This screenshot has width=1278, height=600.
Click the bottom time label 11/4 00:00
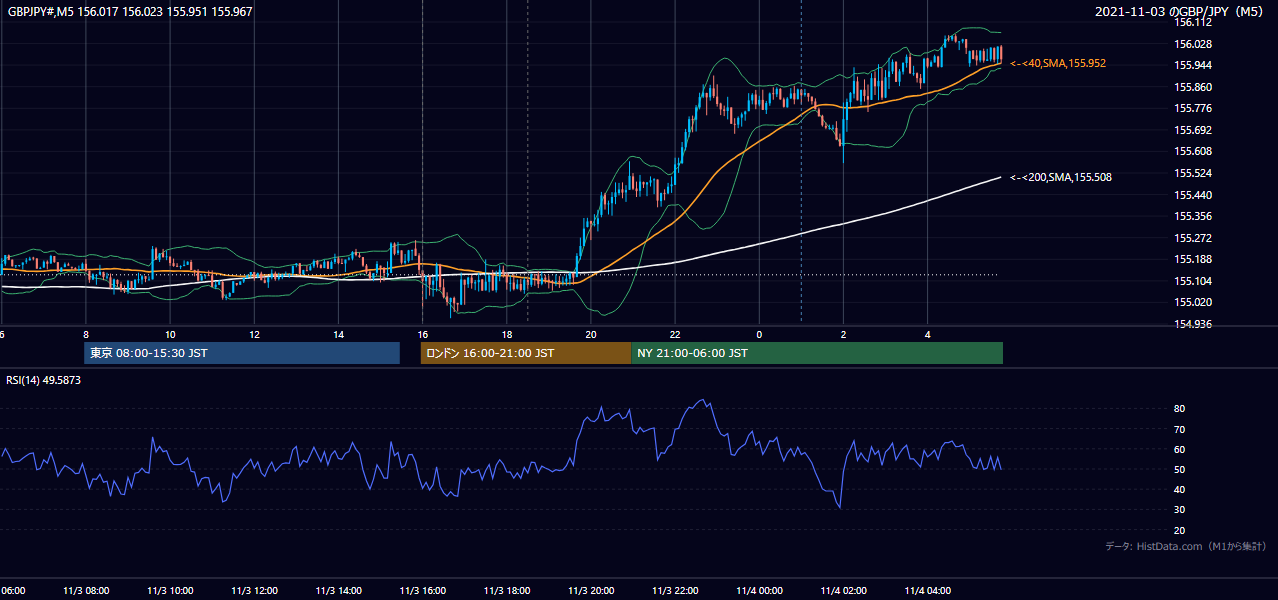[x=759, y=590]
